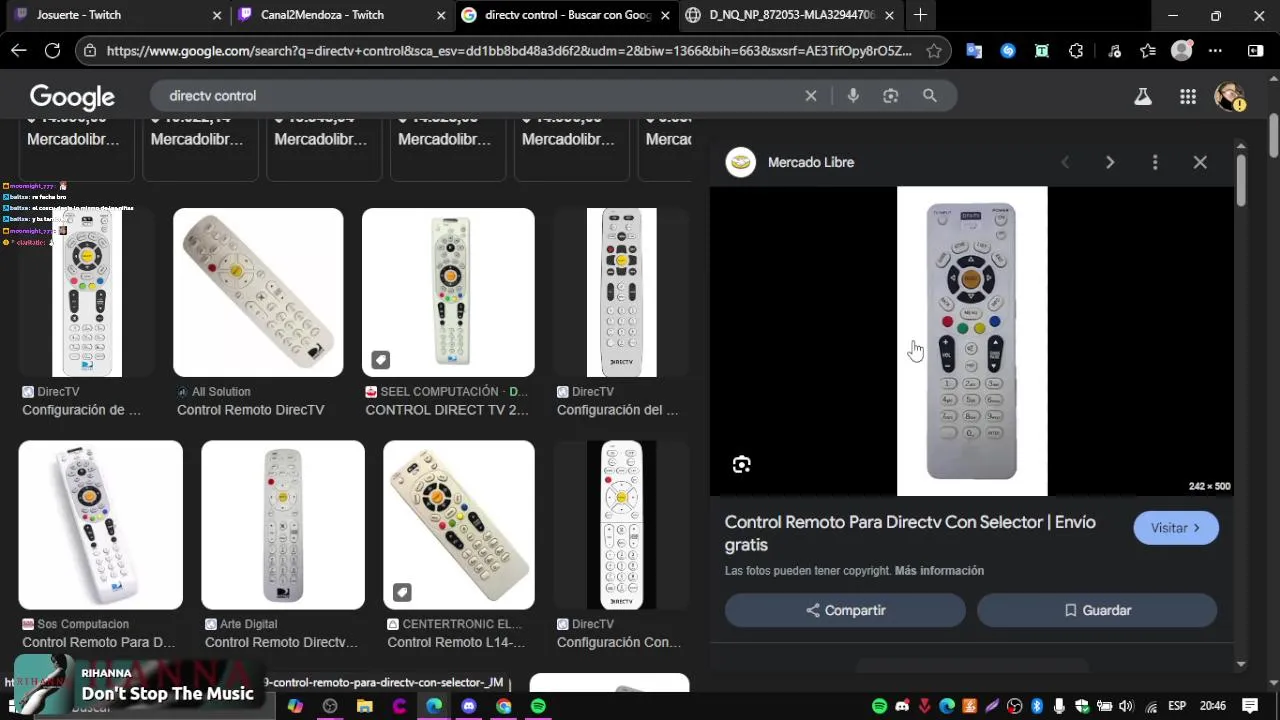This screenshot has height=720, width=1280.
Task: Open the green text-capture extension
Action: 1042,51
